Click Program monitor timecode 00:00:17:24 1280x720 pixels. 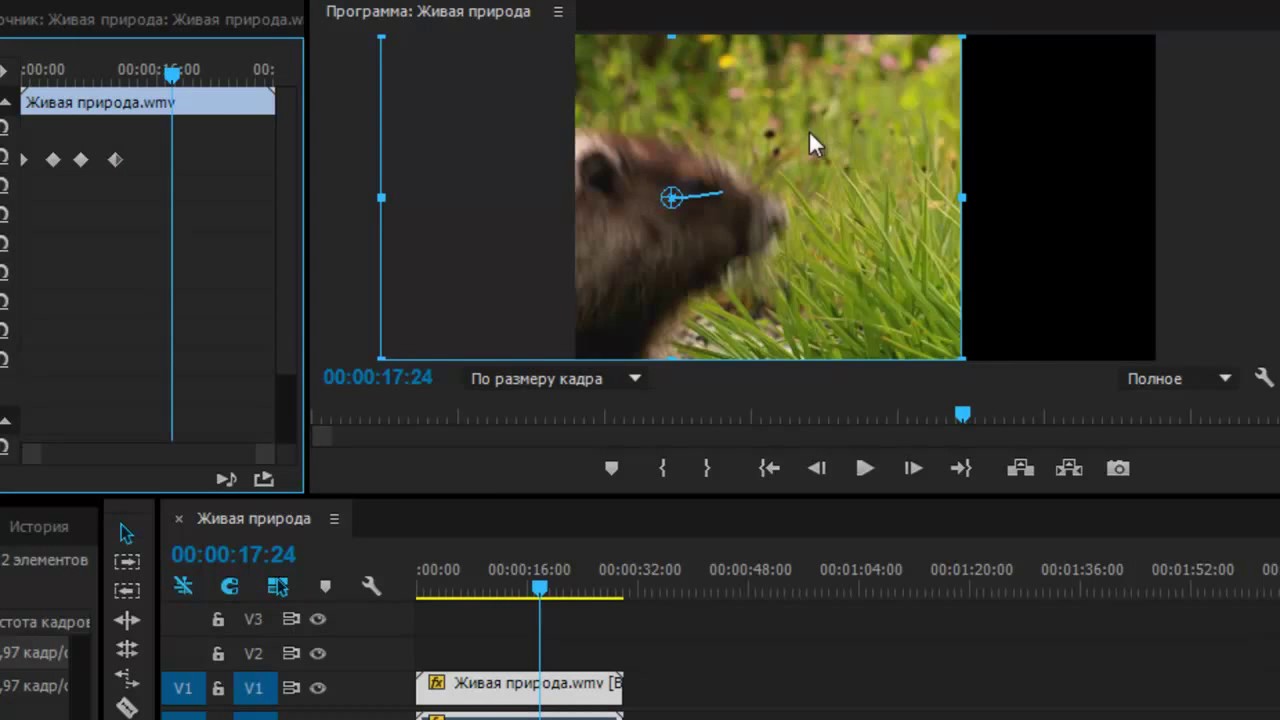[378, 378]
